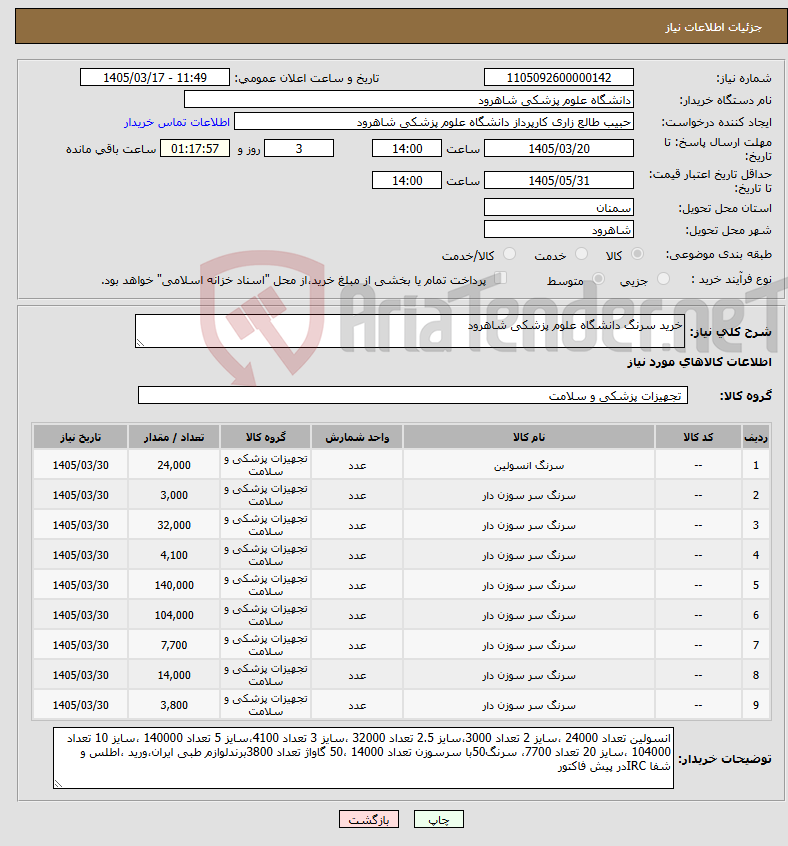The image size is (788, 846).
Task: Select the خدمت radio button
Action: tap(581, 254)
